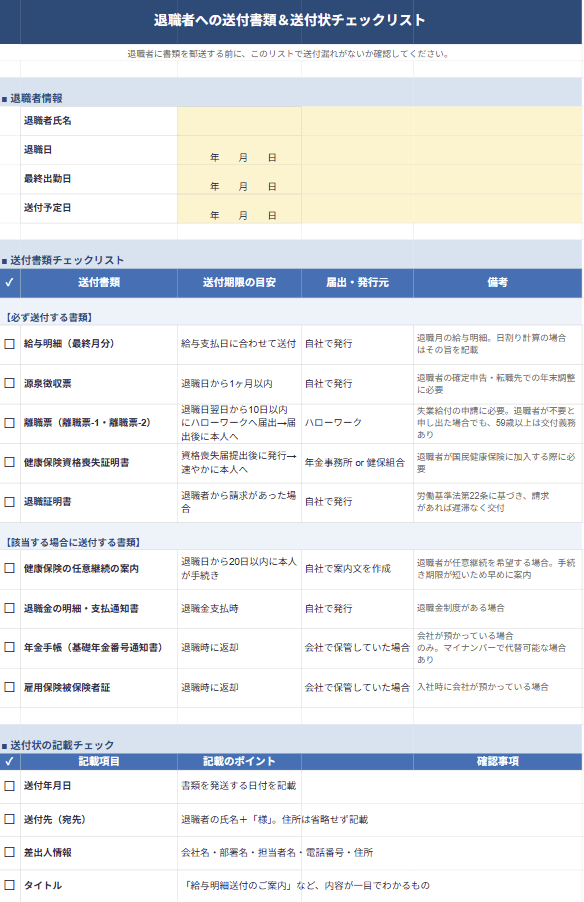This screenshot has width=584, height=902.
Task: Check the 給与明細（最終月分） checkbox
Action: (x=10, y=344)
